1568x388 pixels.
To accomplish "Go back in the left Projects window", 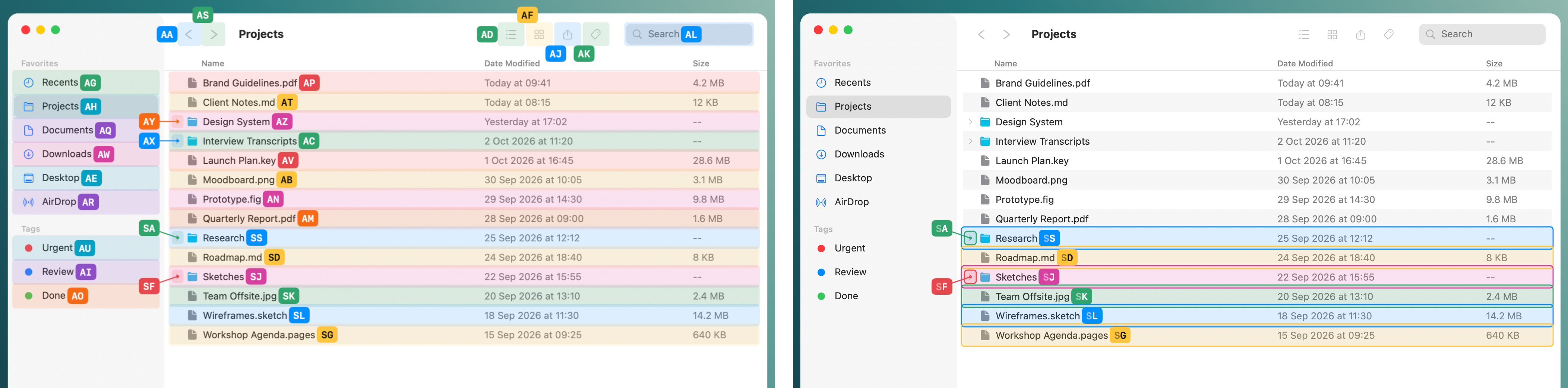I will pos(189,35).
